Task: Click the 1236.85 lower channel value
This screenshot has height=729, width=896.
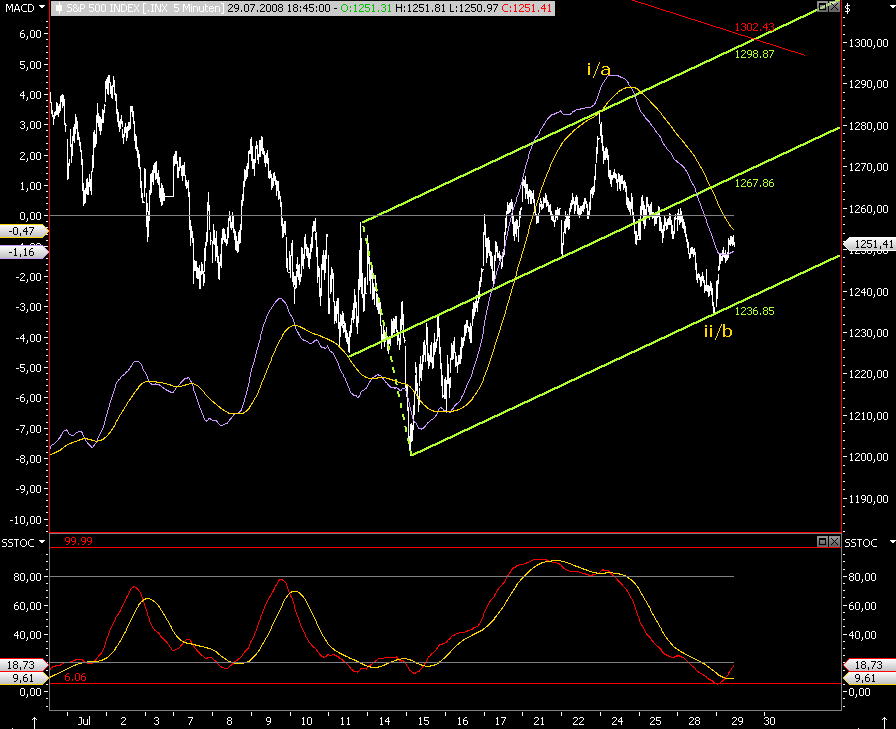Action: (x=754, y=311)
